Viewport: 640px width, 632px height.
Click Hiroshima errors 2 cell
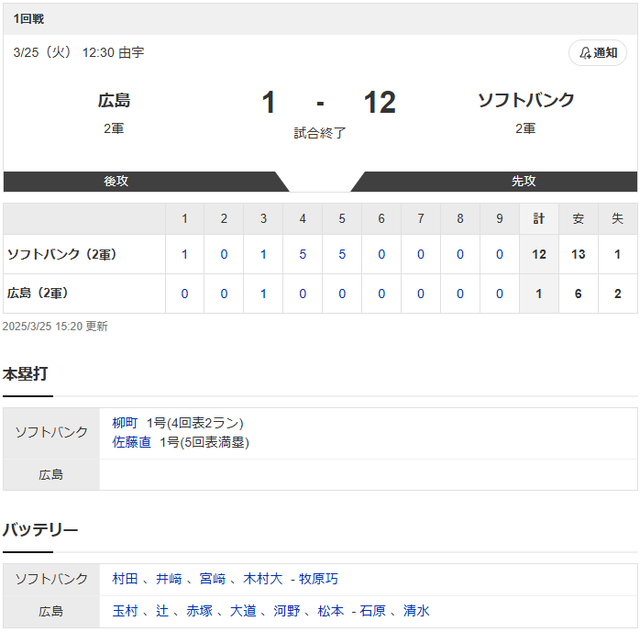point(618,294)
